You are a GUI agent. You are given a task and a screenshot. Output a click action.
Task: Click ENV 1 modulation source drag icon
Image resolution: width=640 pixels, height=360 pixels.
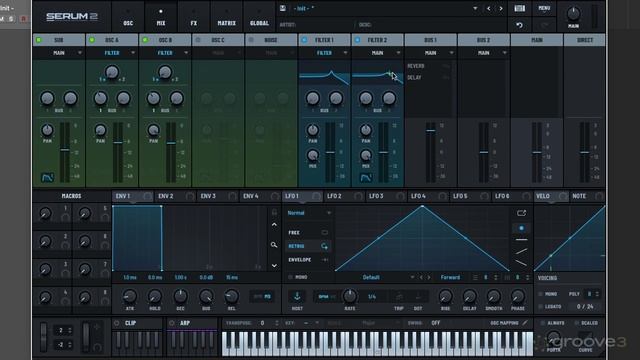(147, 196)
